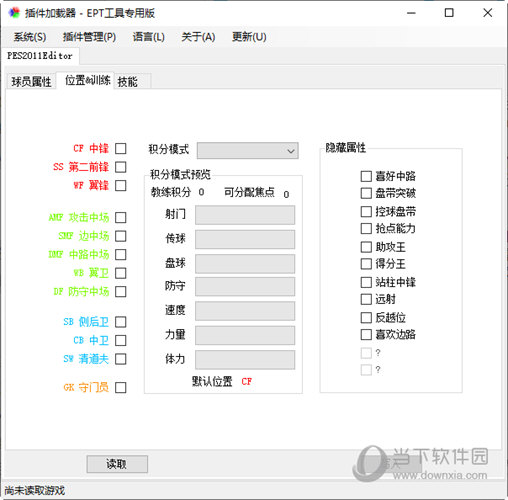This screenshot has height=500, width=508.
Task: Open the 系统(S) menu
Action: [30, 37]
